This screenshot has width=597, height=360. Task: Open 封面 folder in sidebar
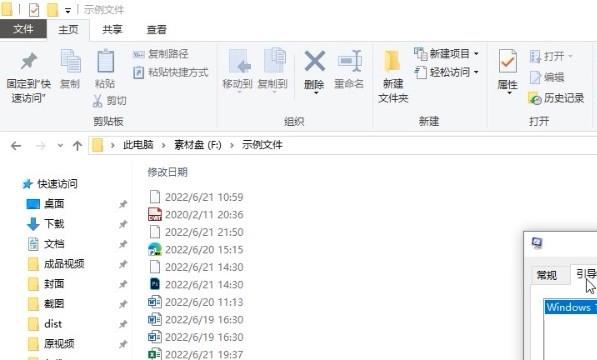coord(54,284)
